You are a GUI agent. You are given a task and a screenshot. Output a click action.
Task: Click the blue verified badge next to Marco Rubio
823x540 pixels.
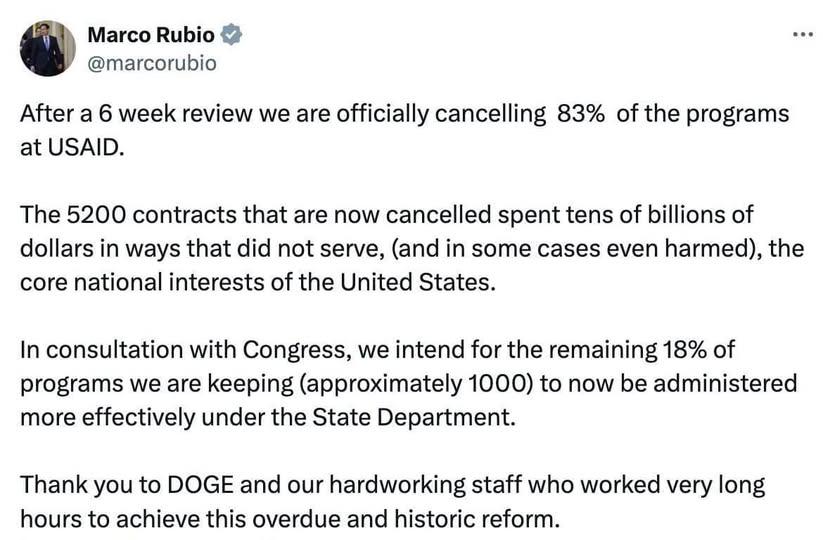tap(231, 35)
